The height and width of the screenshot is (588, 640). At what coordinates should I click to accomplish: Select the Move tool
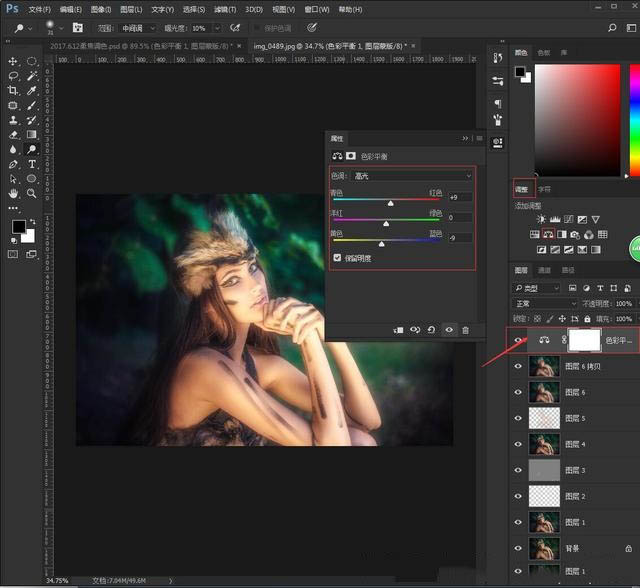coord(13,62)
